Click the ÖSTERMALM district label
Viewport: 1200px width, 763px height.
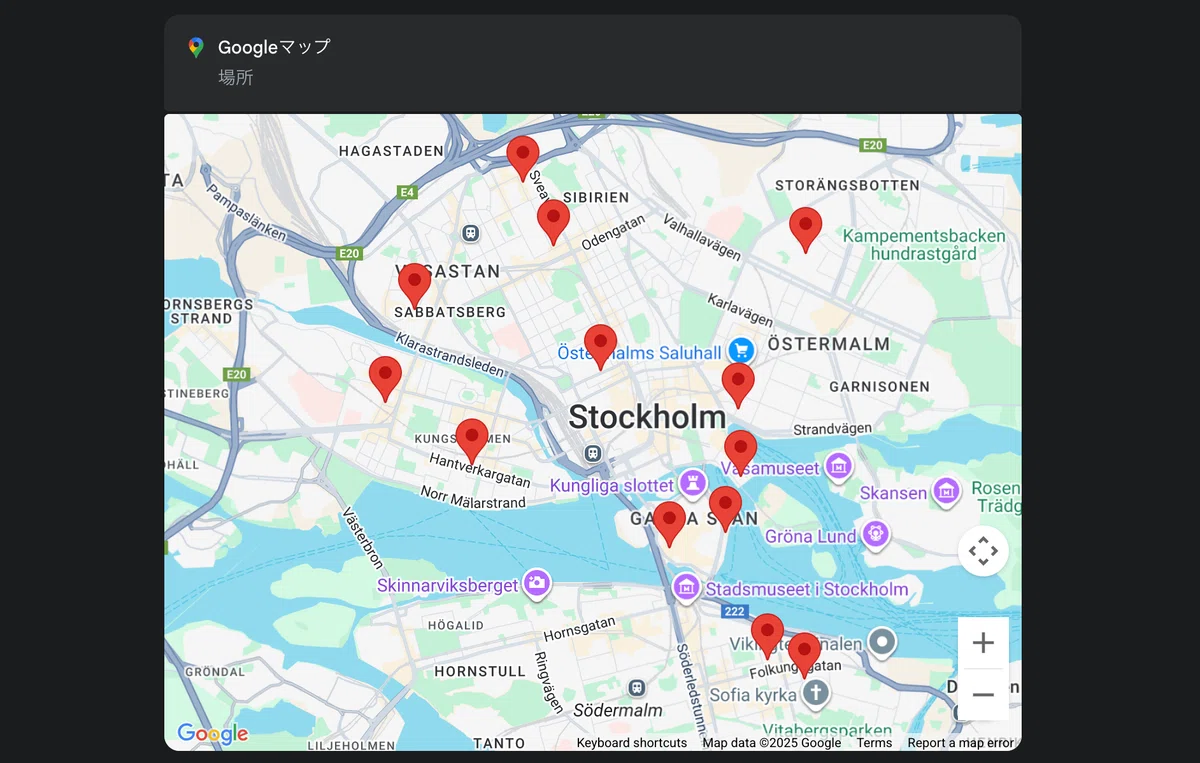point(829,344)
